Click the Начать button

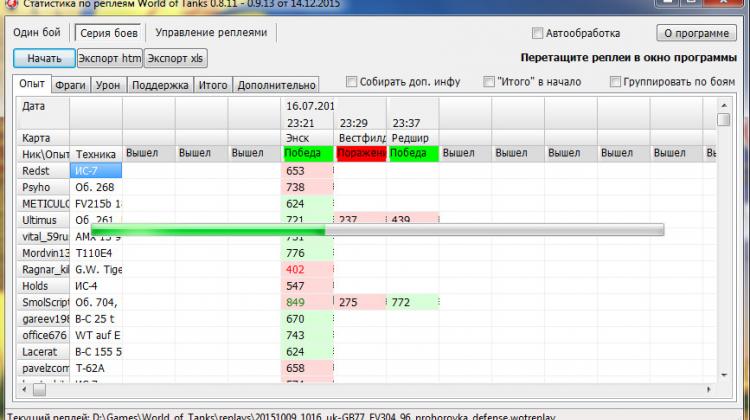(x=44, y=58)
